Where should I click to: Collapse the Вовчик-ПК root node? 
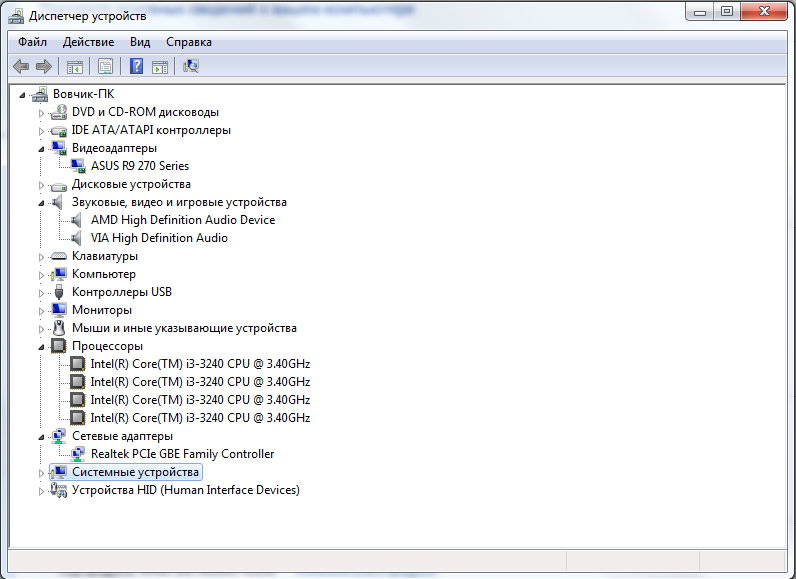click(x=22, y=95)
